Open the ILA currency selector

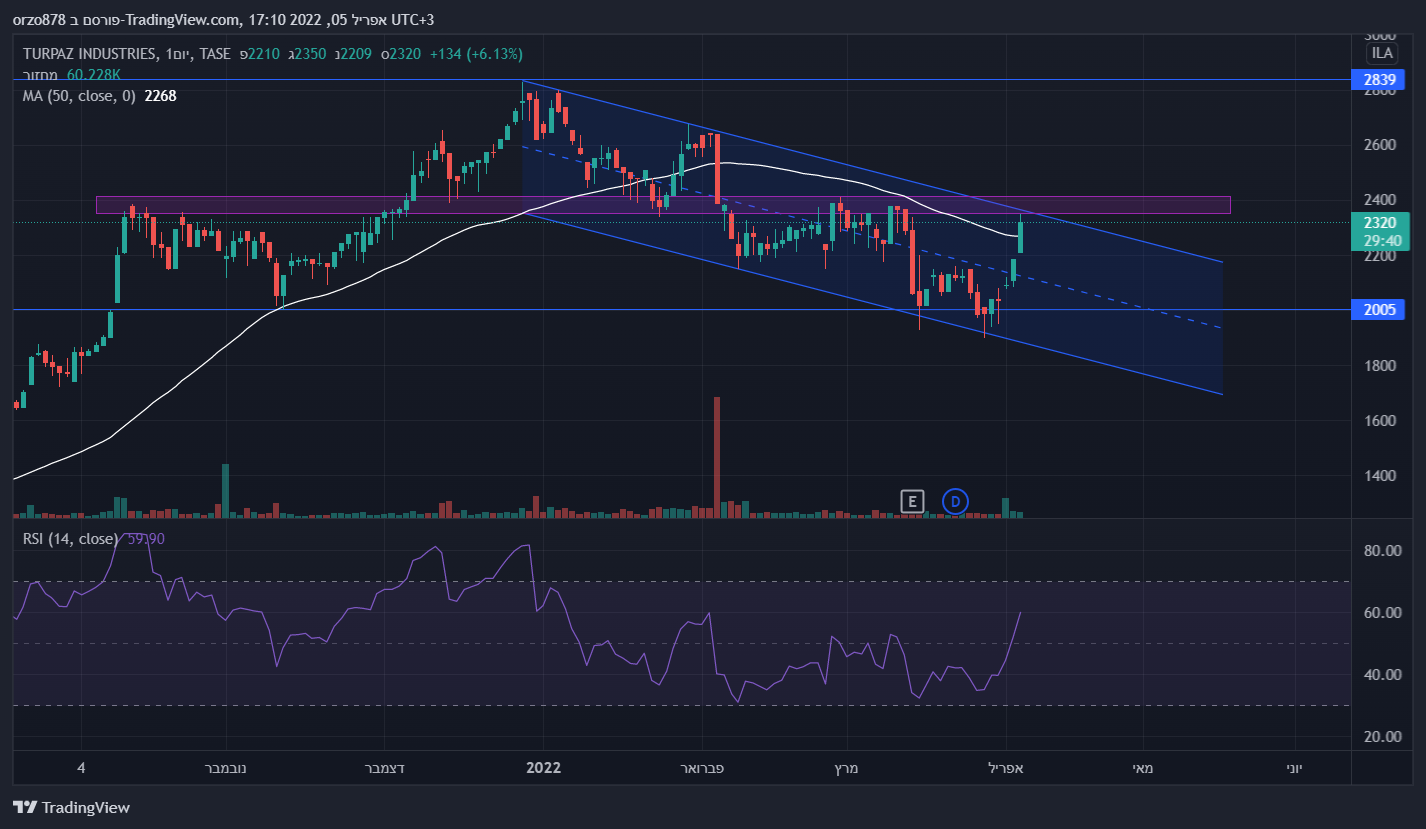coord(1381,53)
